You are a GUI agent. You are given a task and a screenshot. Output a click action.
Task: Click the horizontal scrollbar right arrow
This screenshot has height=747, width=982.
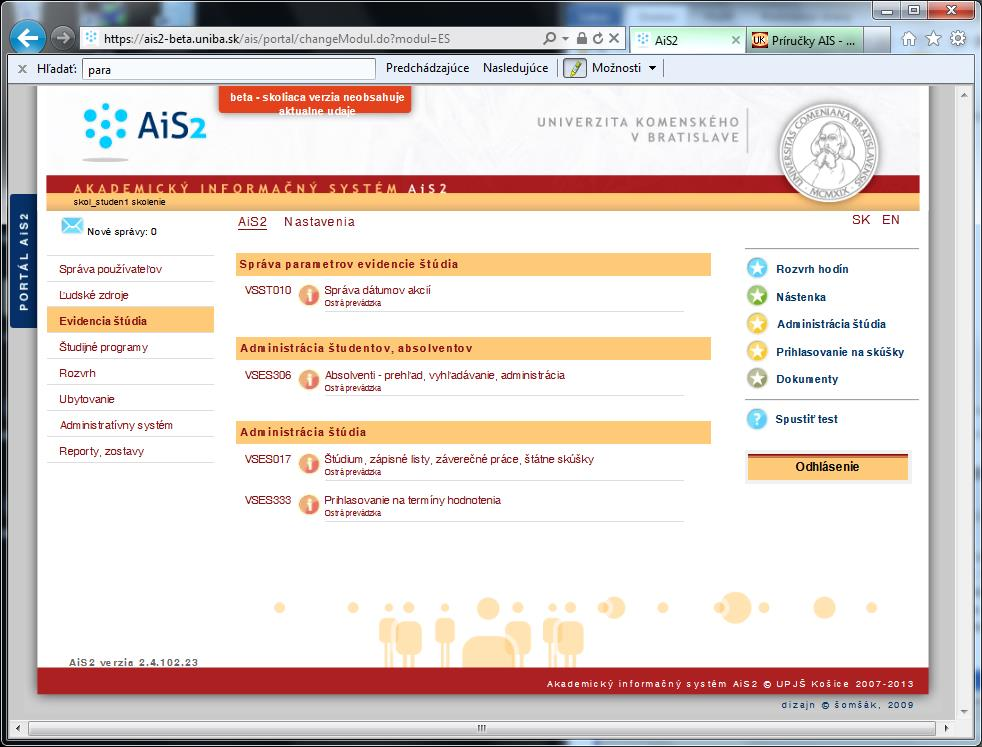coord(946,728)
